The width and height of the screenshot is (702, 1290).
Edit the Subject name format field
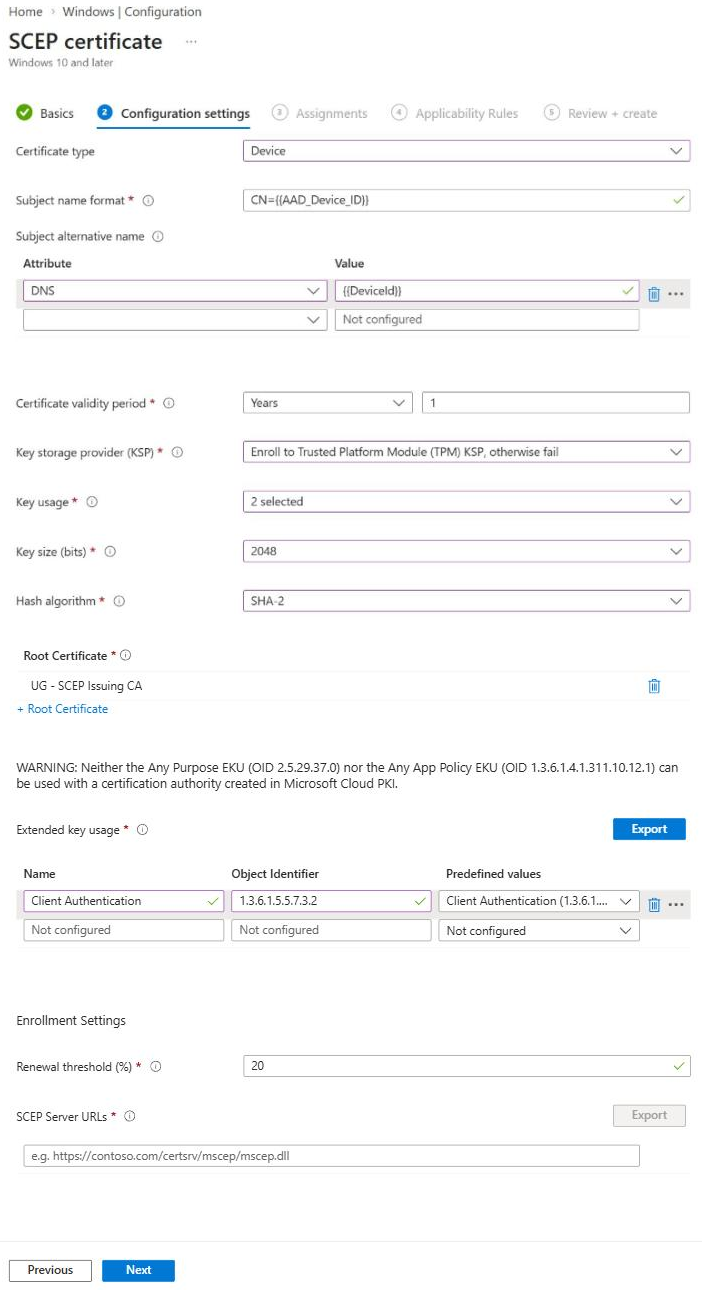[466, 200]
